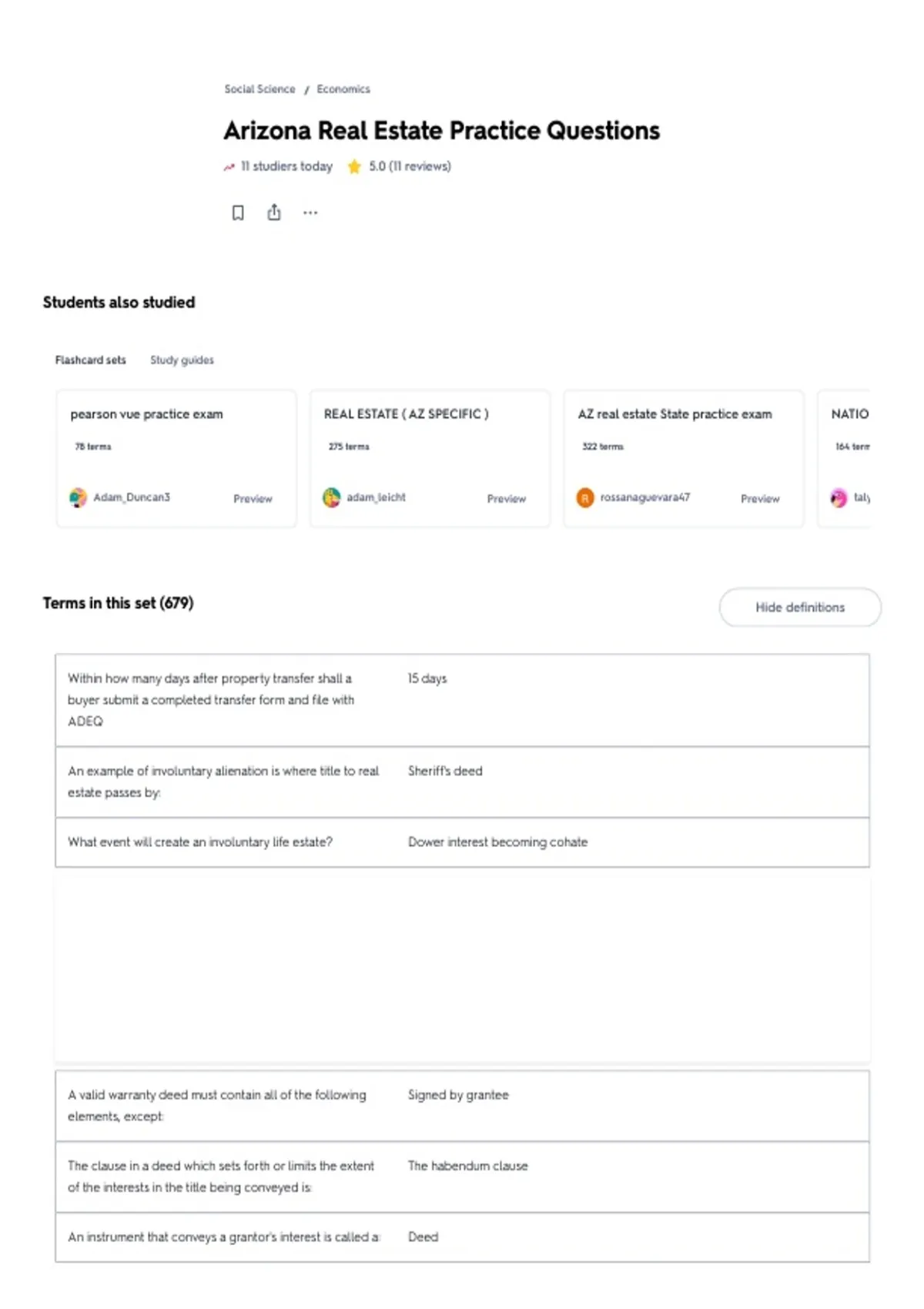
Task: Select the Sheriff's deed term row
Action: 462,782
